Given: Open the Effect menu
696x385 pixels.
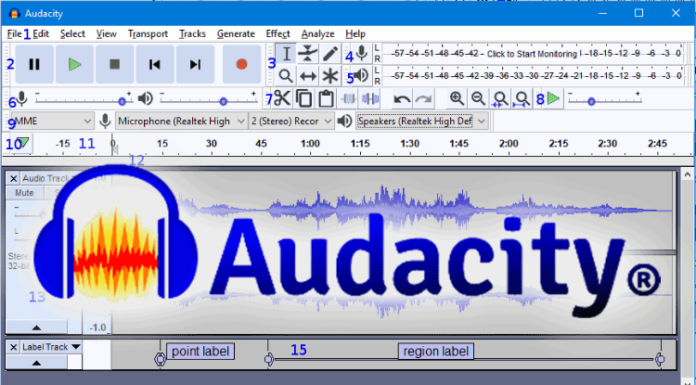Looking at the screenshot, I should tap(278, 34).
